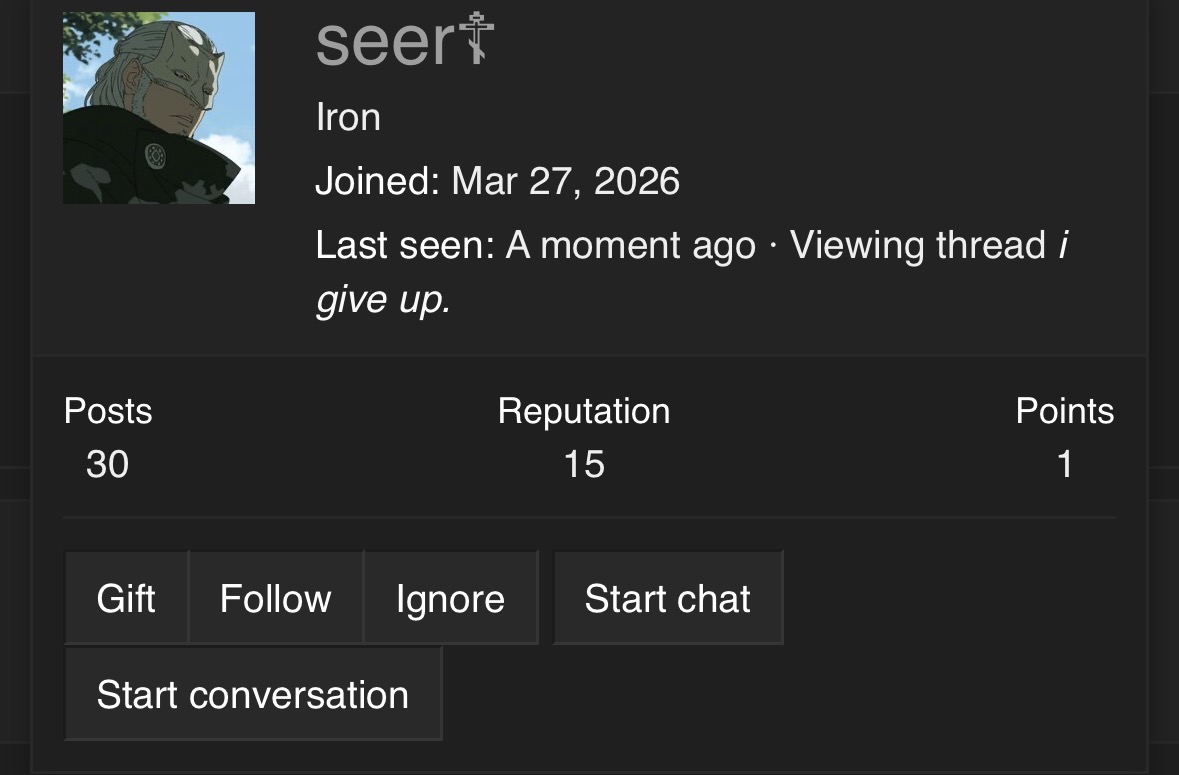
Task: Click the 'A moment ago' last seen time
Action: click(x=630, y=245)
